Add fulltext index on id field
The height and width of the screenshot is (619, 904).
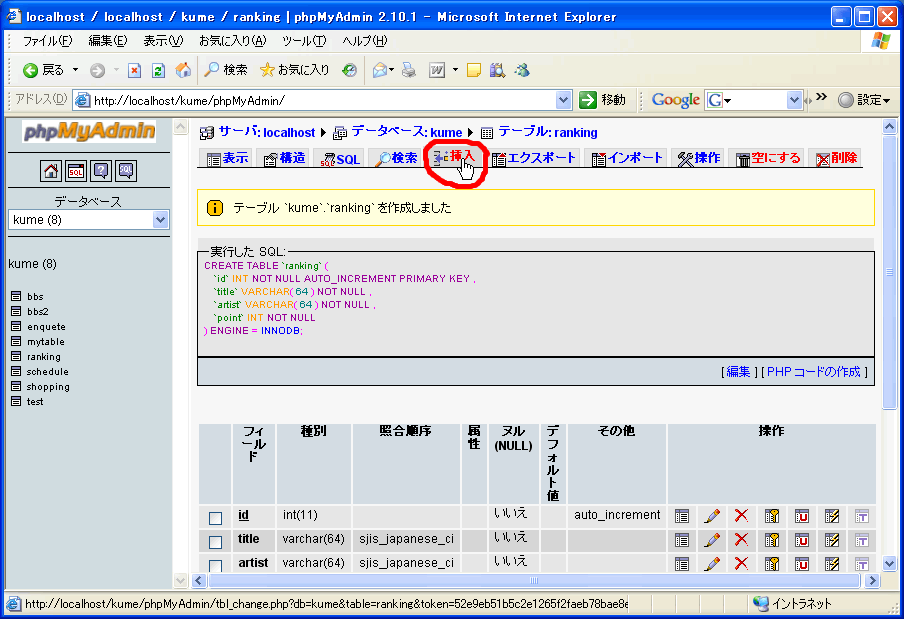click(861, 516)
